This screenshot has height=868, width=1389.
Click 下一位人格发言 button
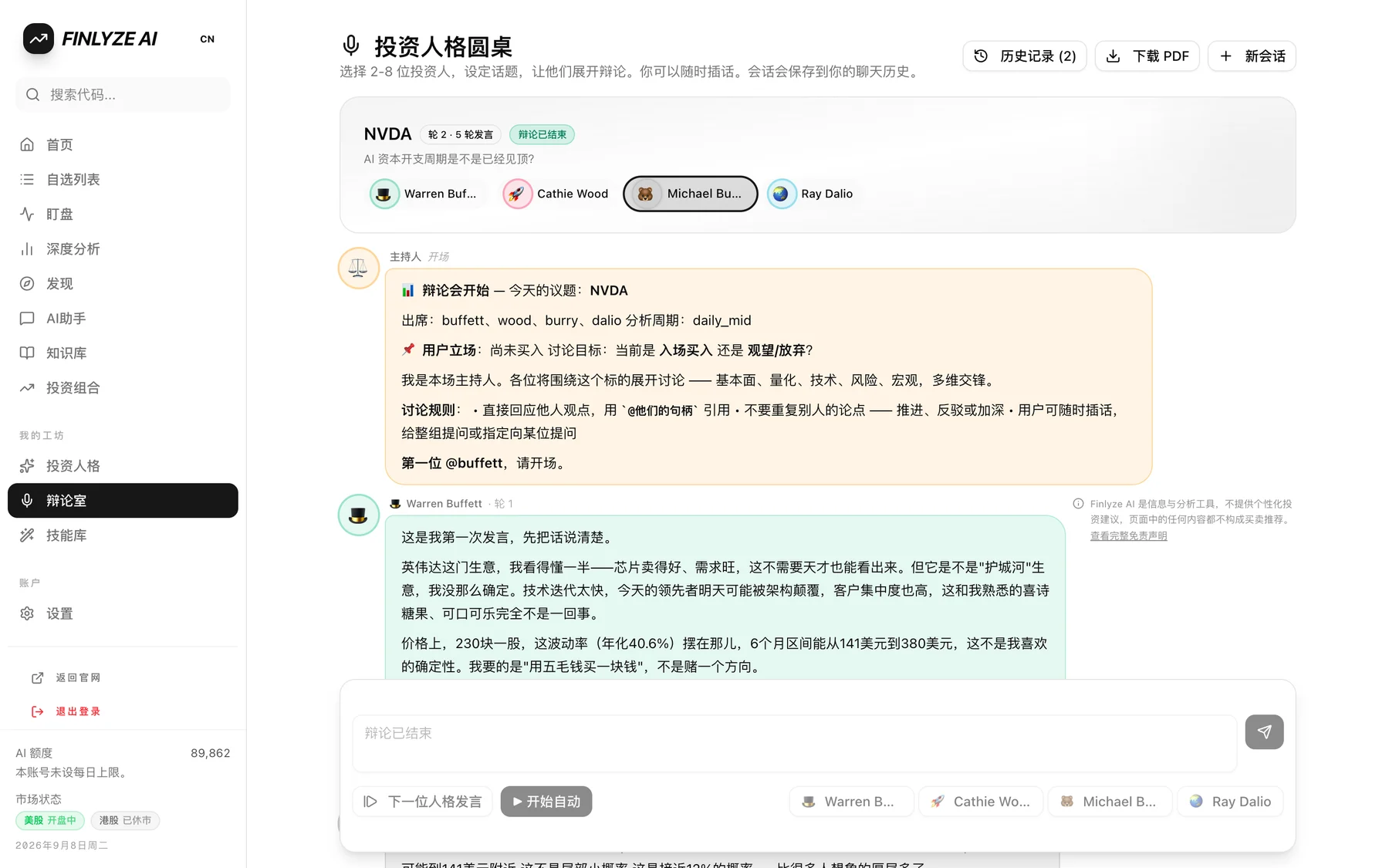coord(423,802)
